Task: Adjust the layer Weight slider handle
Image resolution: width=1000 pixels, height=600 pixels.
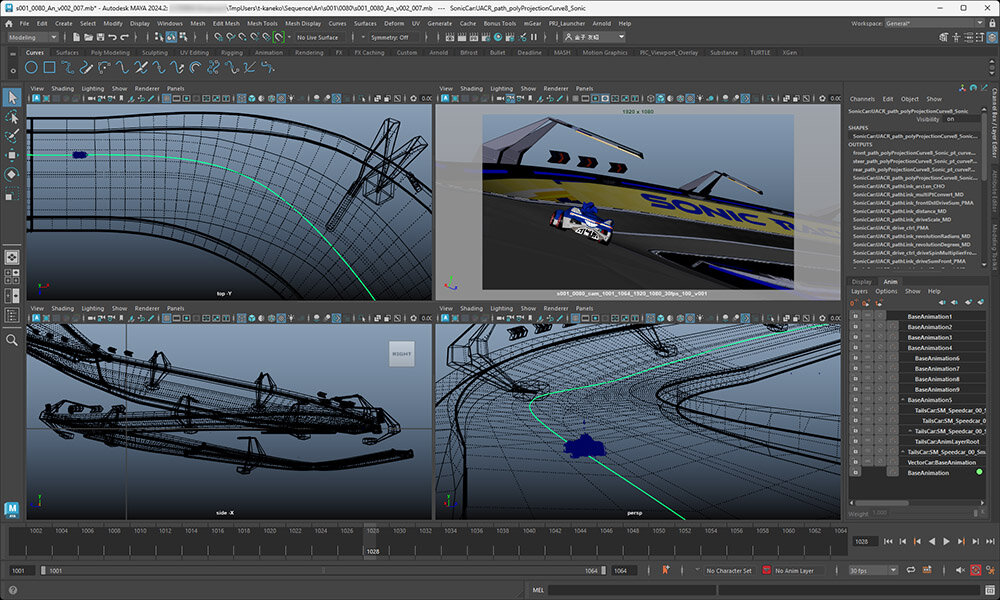Action: click(975, 513)
